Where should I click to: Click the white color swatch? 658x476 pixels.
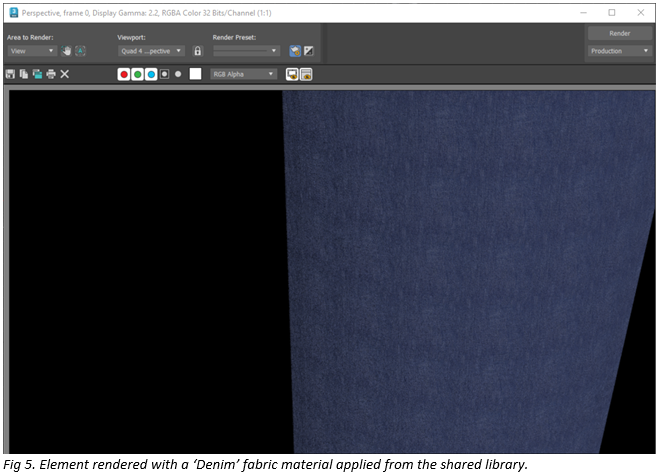[195, 74]
